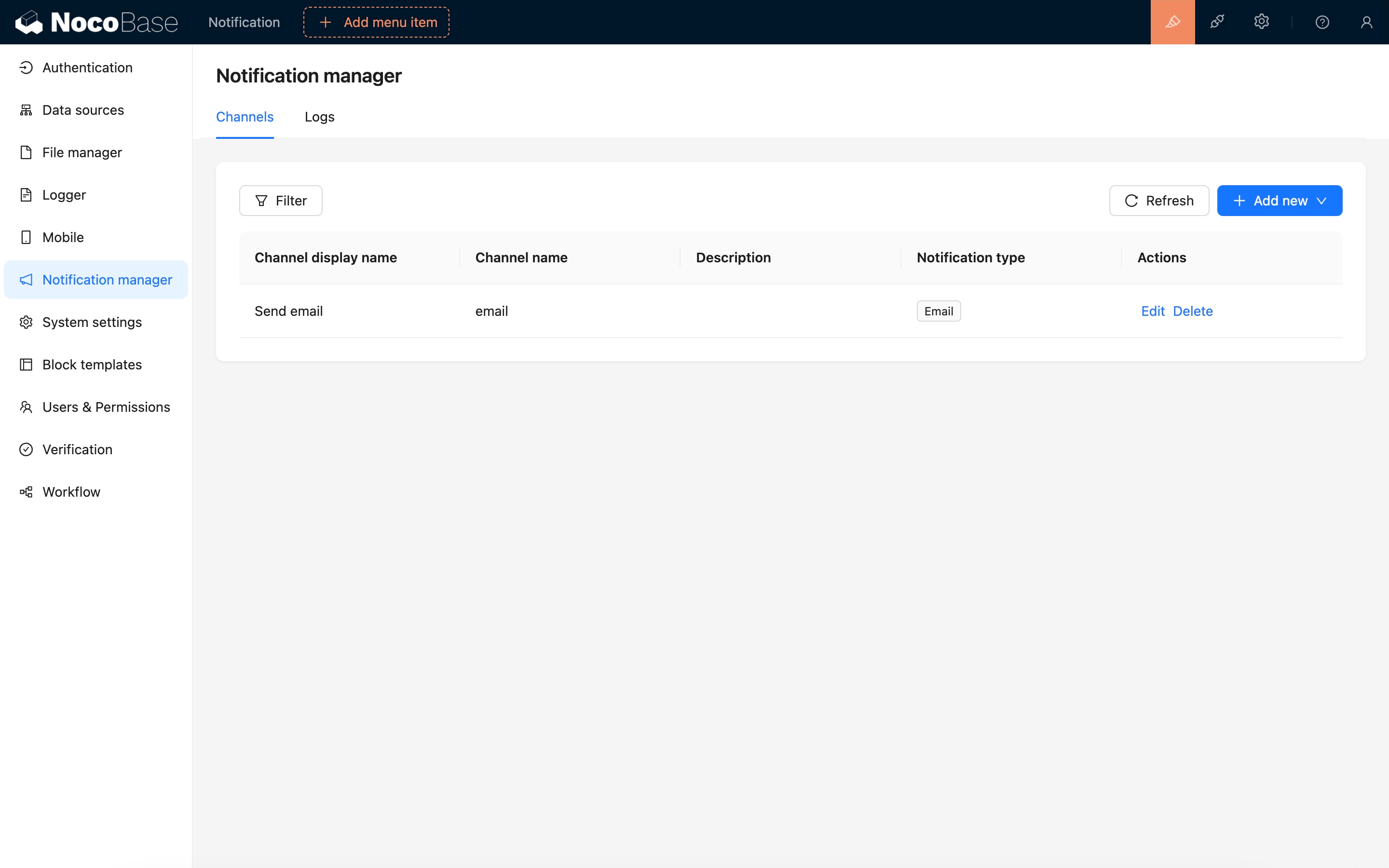
Task: Open Authentication settings in sidebar
Action: [87, 68]
